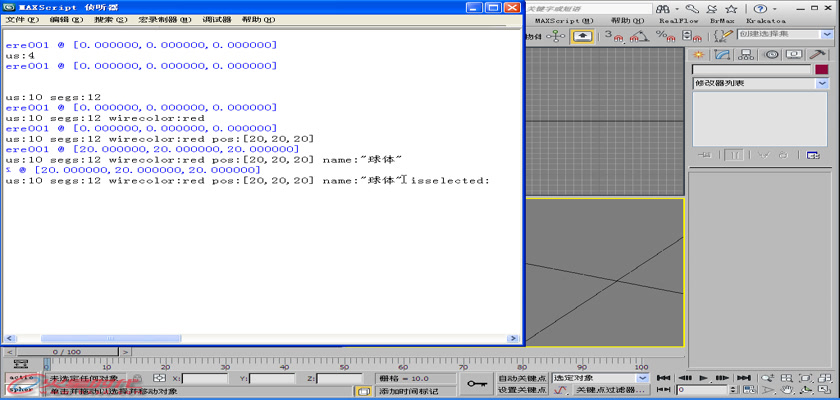
Task: Toggle the 3D snaps button
Action: coord(614,36)
